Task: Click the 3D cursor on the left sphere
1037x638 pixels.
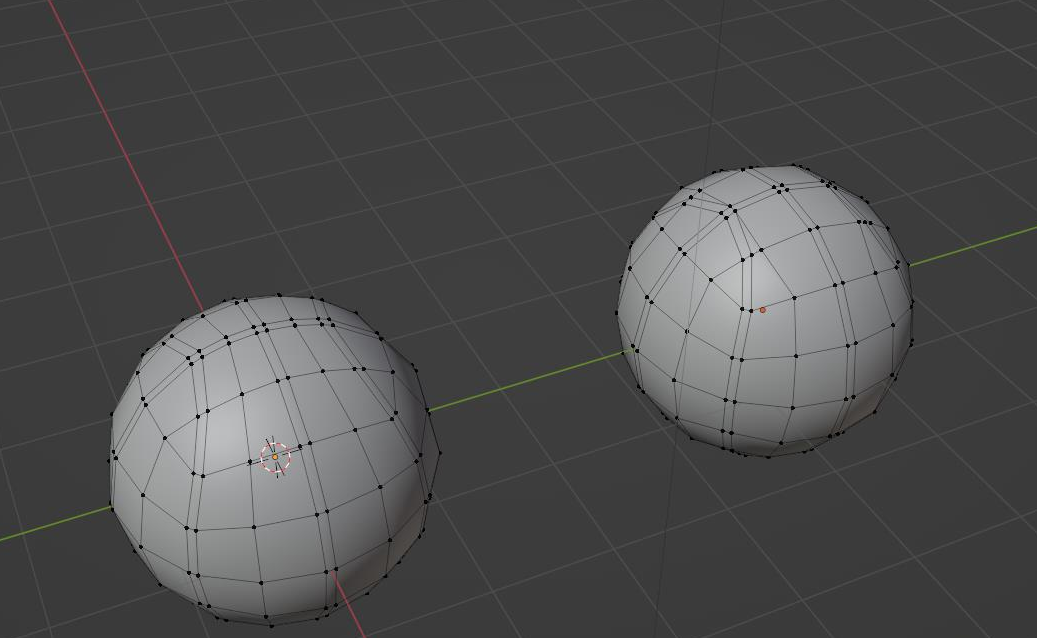Action: (x=275, y=456)
